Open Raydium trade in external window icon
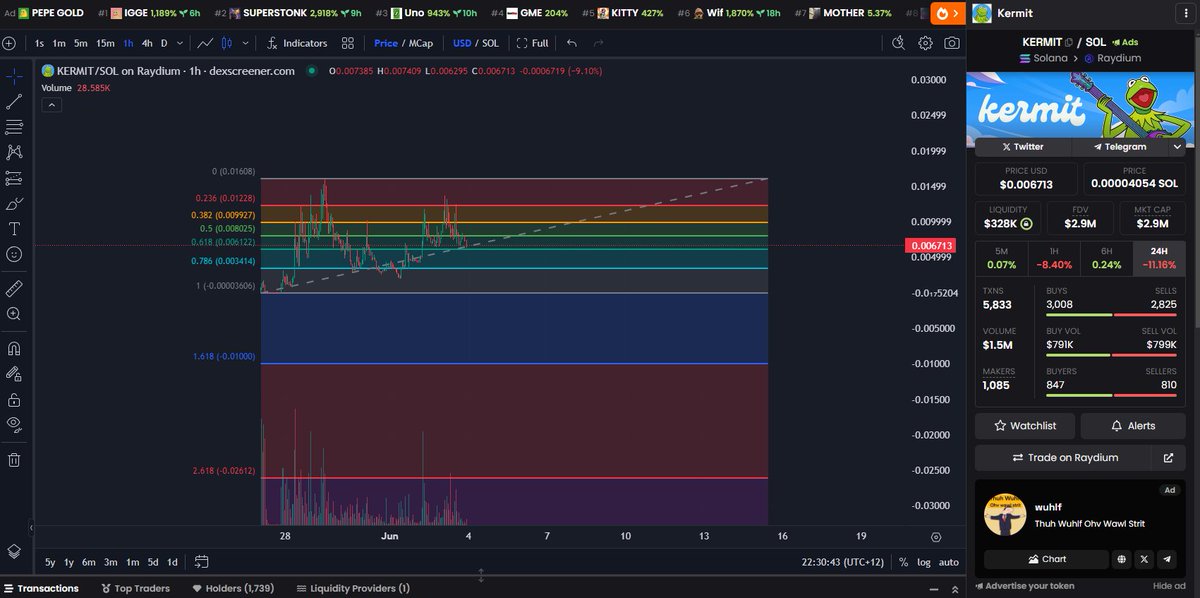Image resolution: width=1200 pixels, height=598 pixels. (1168, 458)
